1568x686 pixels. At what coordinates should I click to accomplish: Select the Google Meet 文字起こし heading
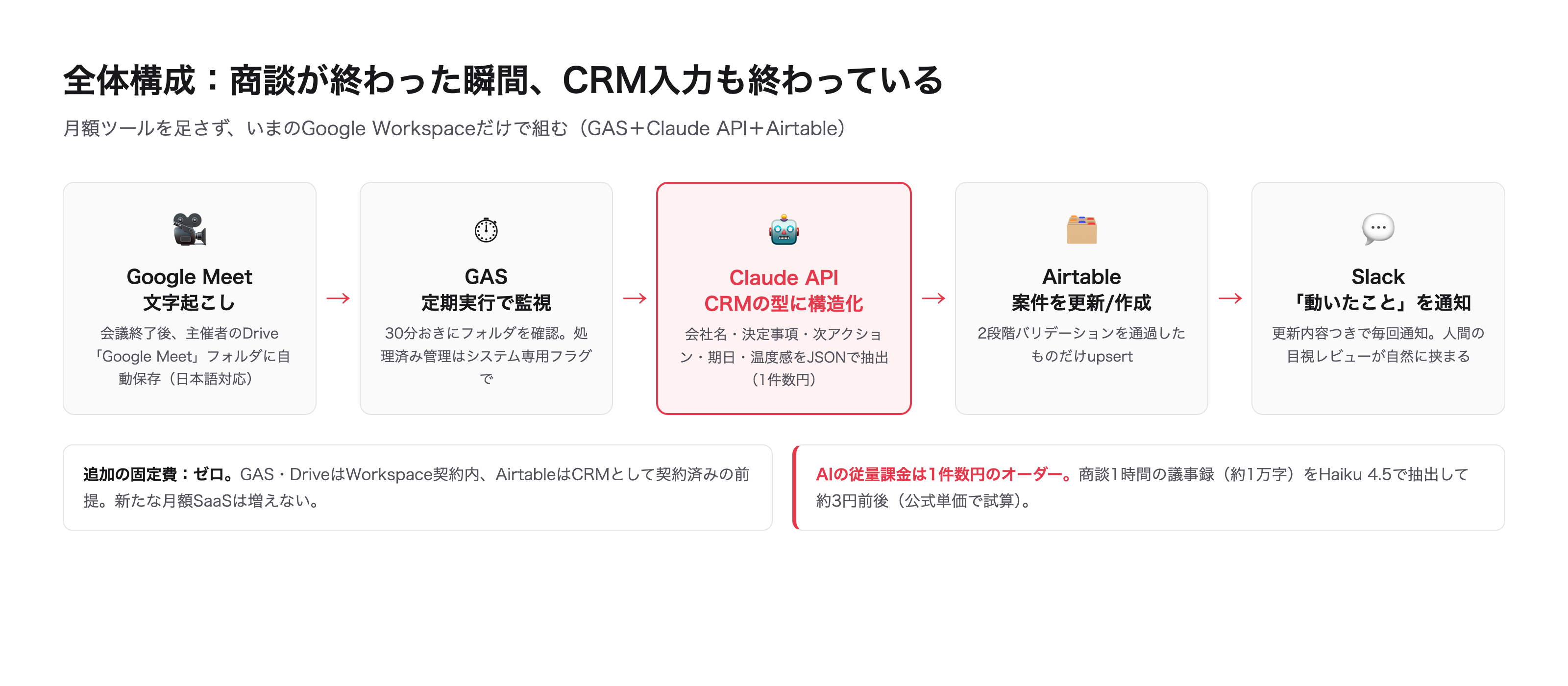[189, 289]
